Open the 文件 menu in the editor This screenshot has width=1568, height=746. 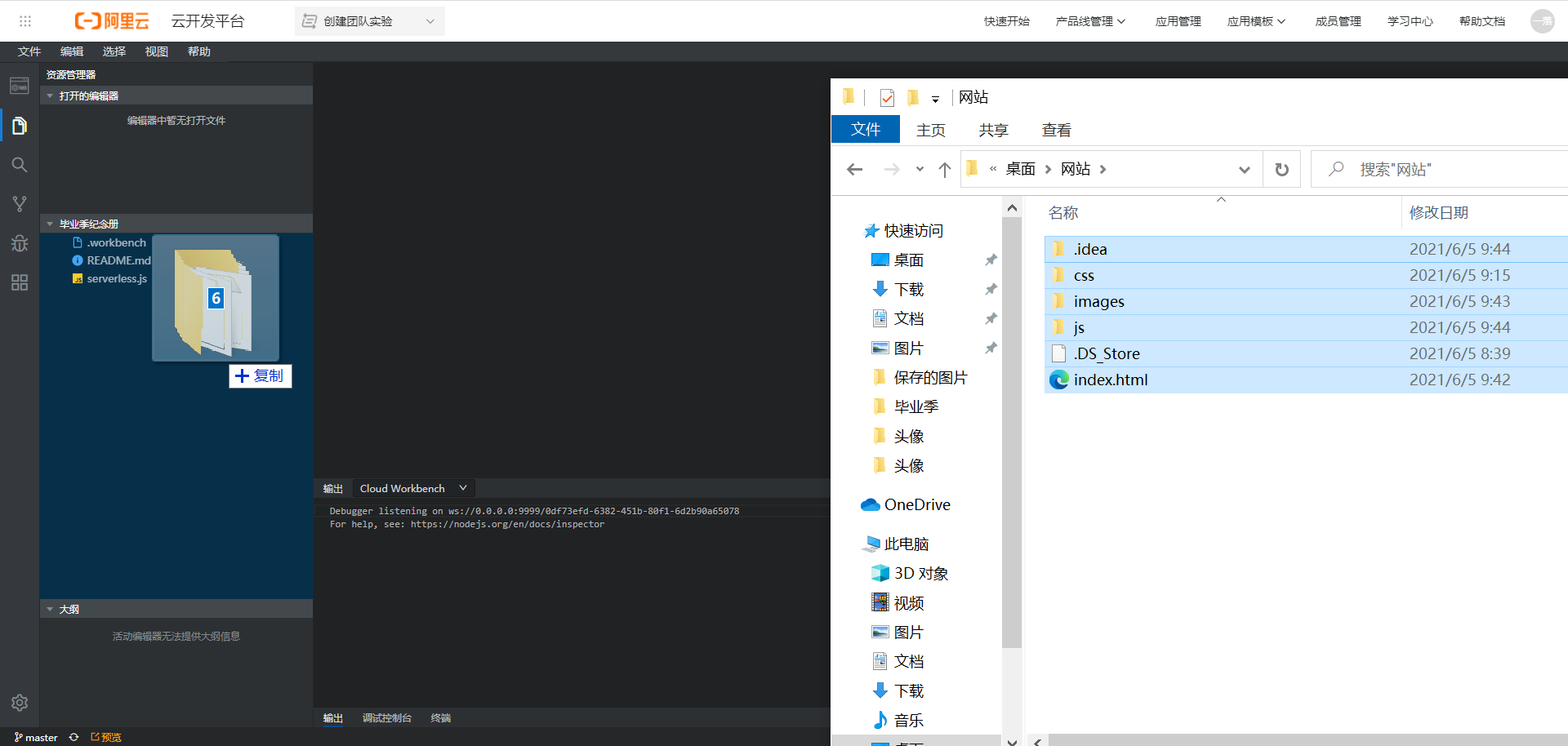pyautogui.click(x=29, y=51)
